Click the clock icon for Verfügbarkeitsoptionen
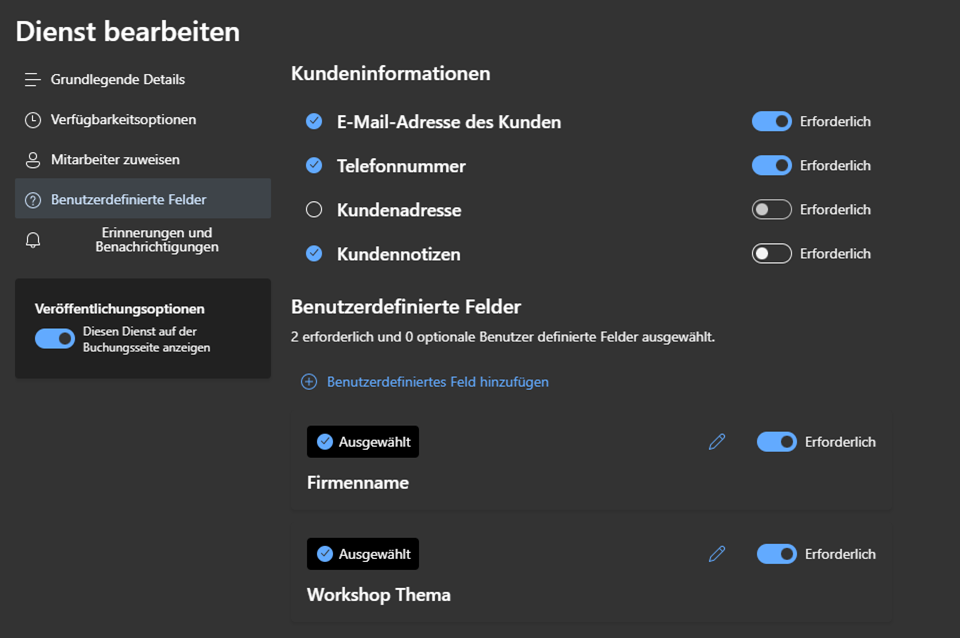 (x=32, y=120)
